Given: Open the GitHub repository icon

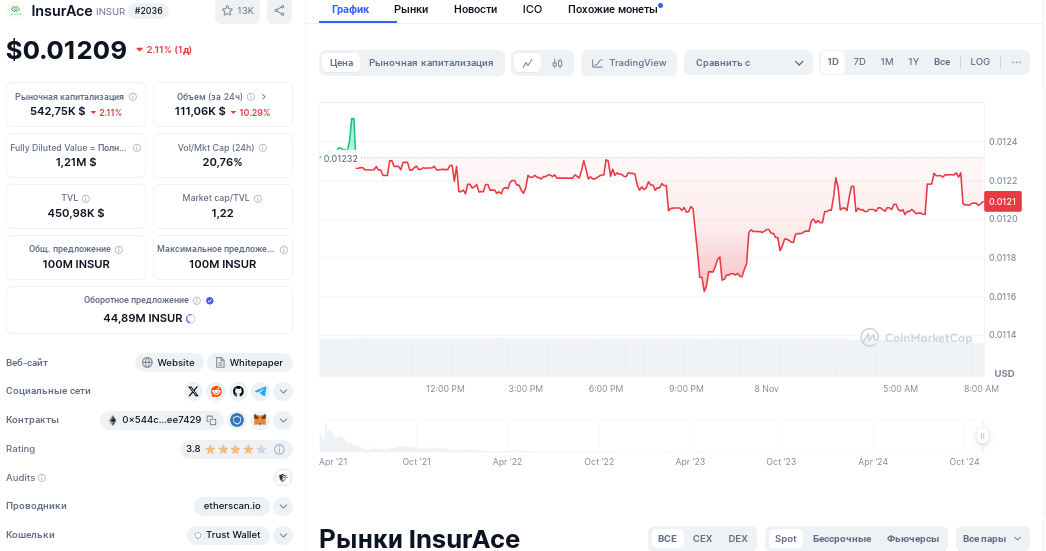Looking at the screenshot, I should 238,391.
